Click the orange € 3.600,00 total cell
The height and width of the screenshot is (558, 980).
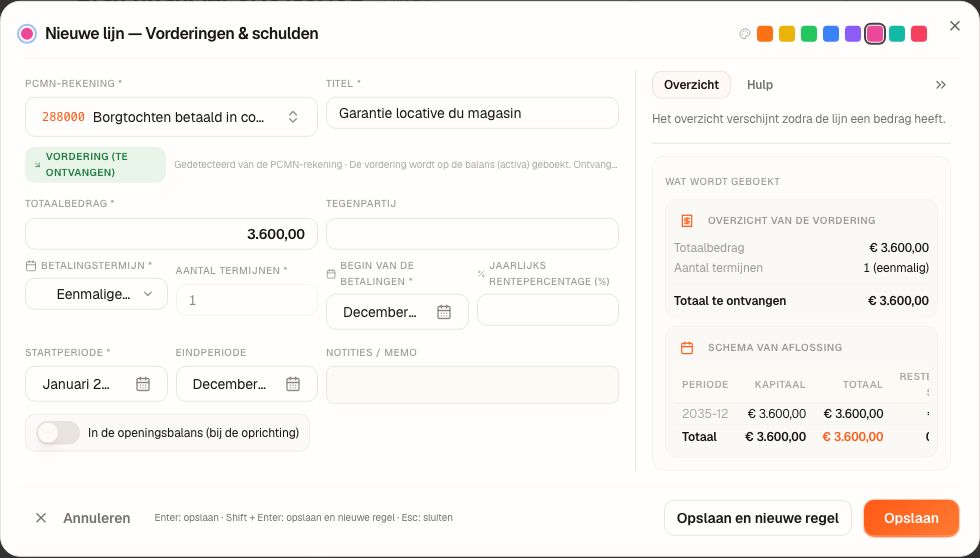coord(853,437)
